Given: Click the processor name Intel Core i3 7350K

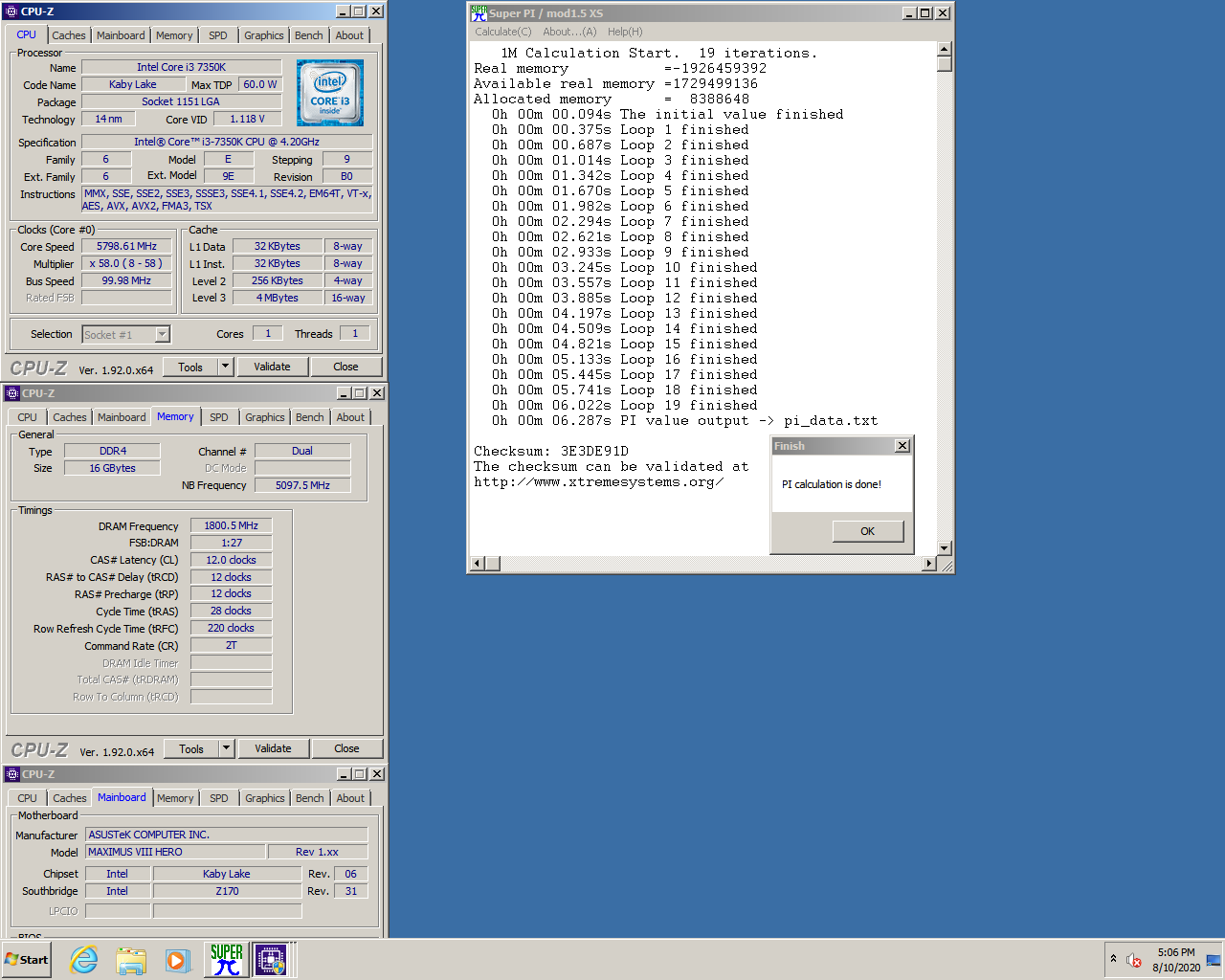Looking at the screenshot, I should pos(181,67).
